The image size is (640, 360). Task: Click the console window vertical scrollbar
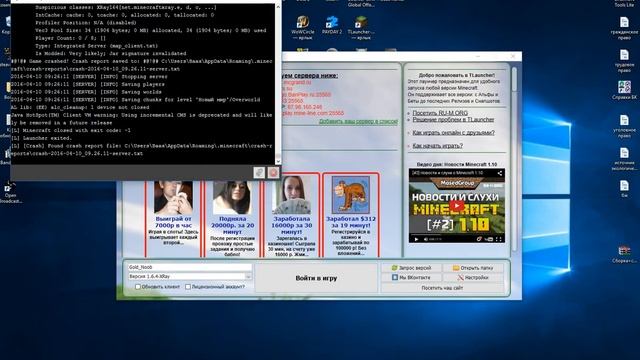click(x=278, y=84)
